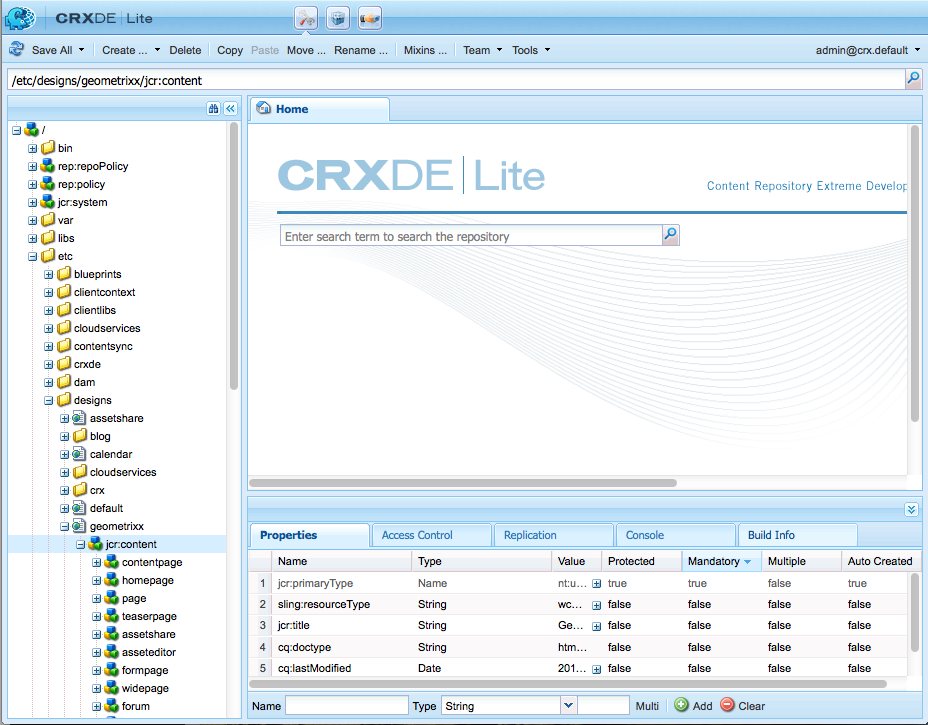Click the repository search term field
This screenshot has height=725, width=928.
tap(471, 236)
